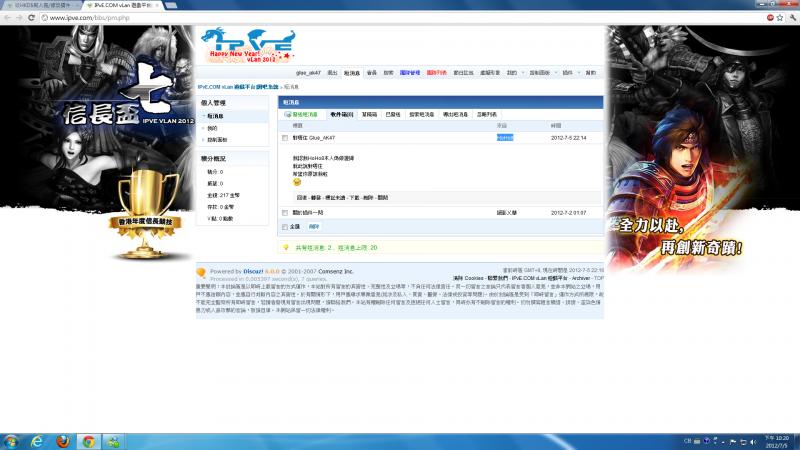The width and height of the screenshot is (800, 450).
Task: Open the Messenger app in the taskbar
Action: tap(113, 441)
